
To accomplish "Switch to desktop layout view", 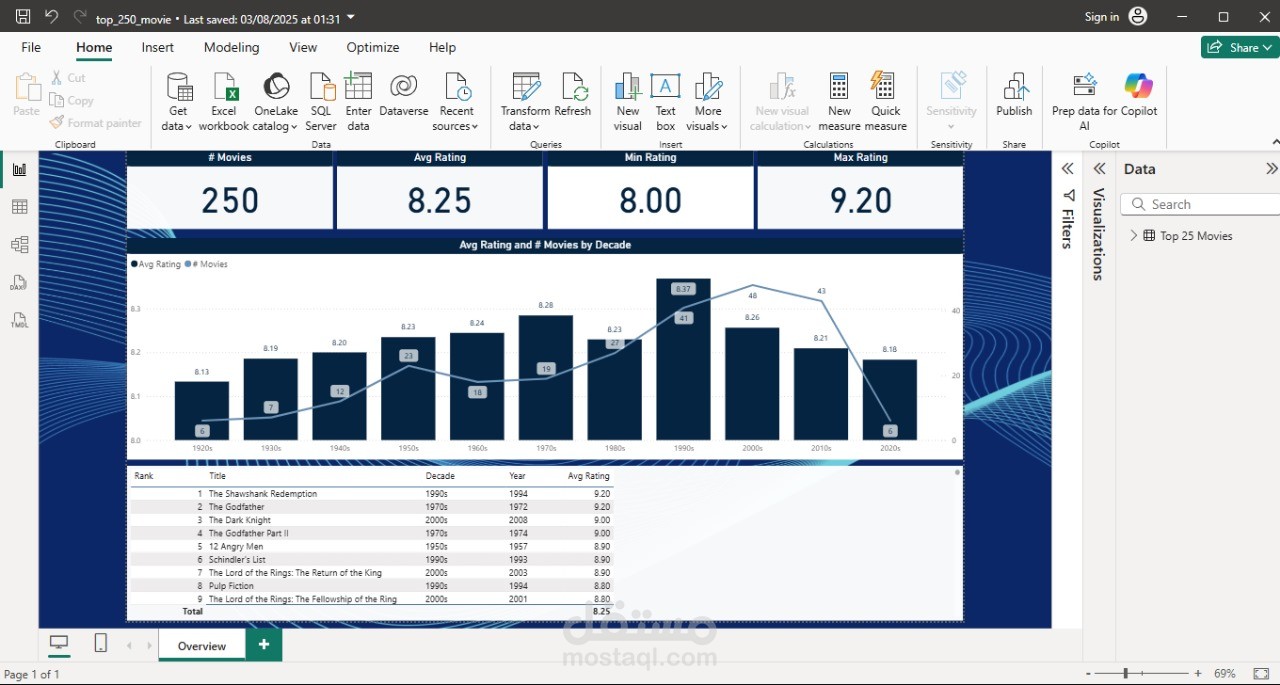I will pyautogui.click(x=59, y=643).
